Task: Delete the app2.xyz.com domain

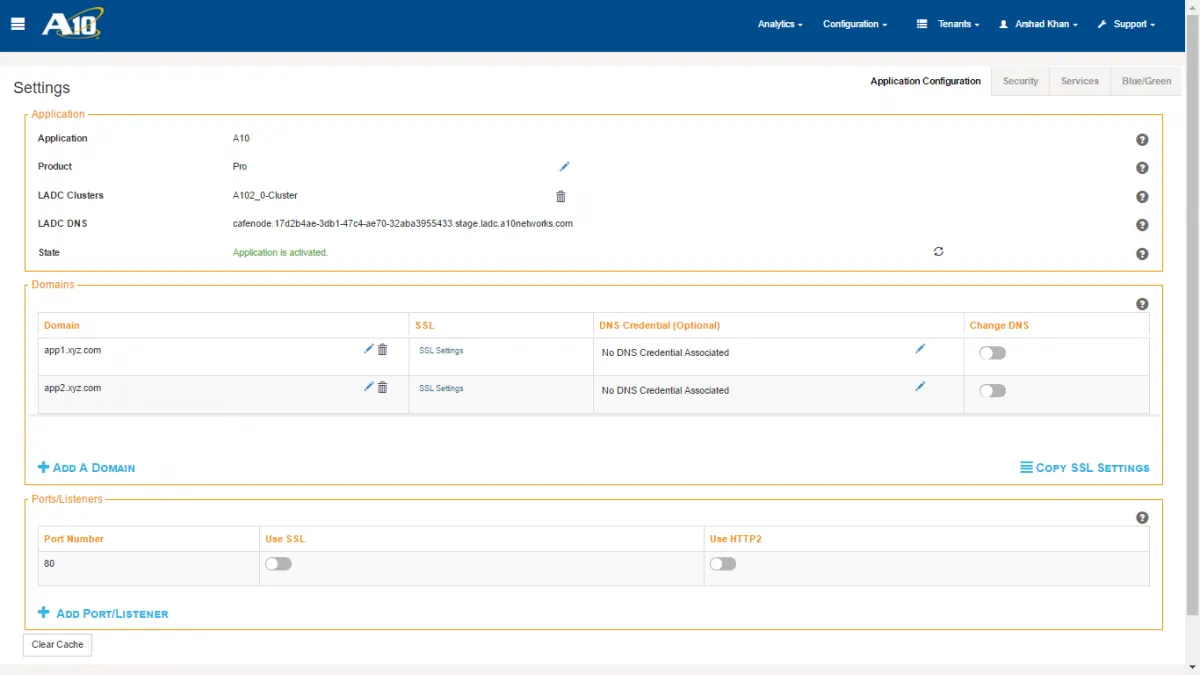Action: point(381,387)
